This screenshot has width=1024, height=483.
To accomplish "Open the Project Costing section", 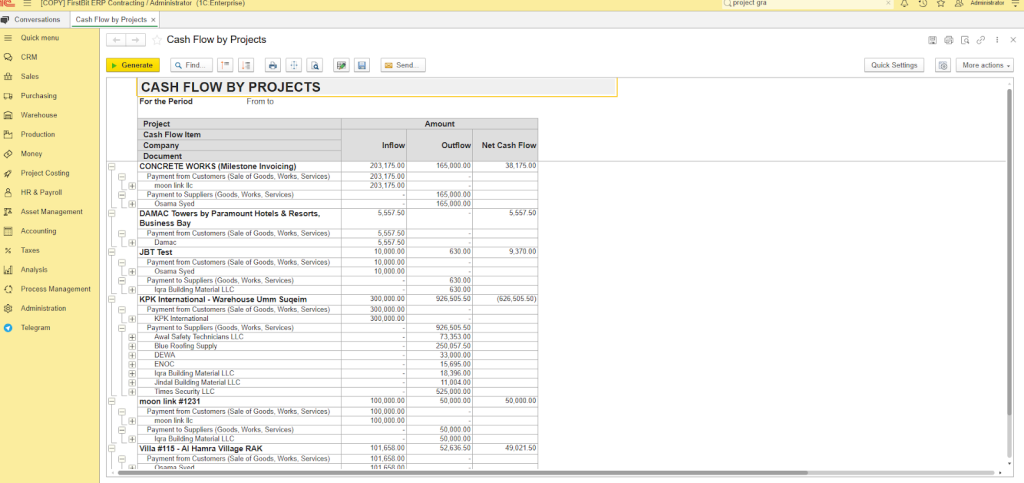I will pyautogui.click(x=45, y=173).
